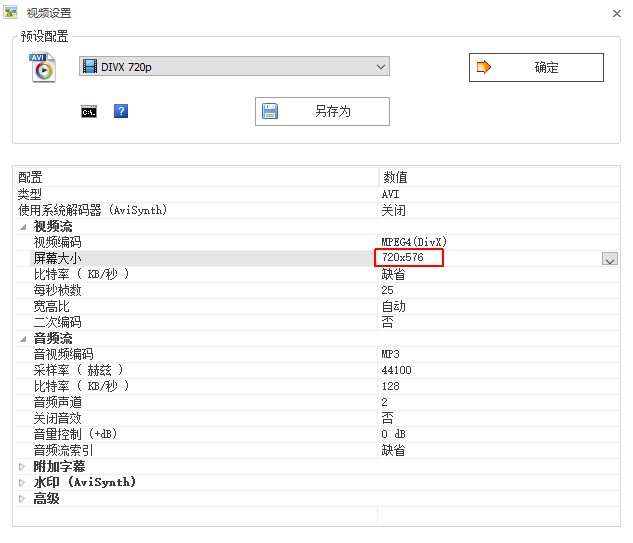The width and height of the screenshot is (633, 543).
Task: Select the 屏幕大小 row label
Action: pyautogui.click(x=57, y=258)
